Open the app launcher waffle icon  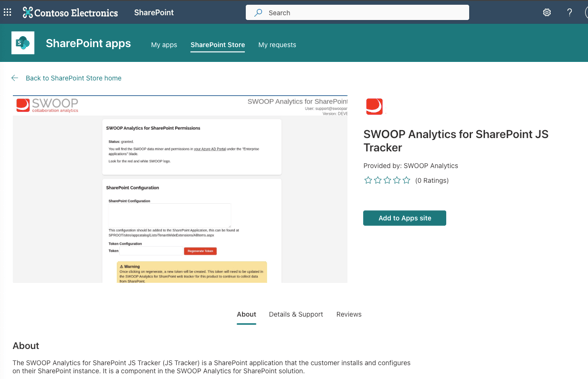[x=8, y=12]
